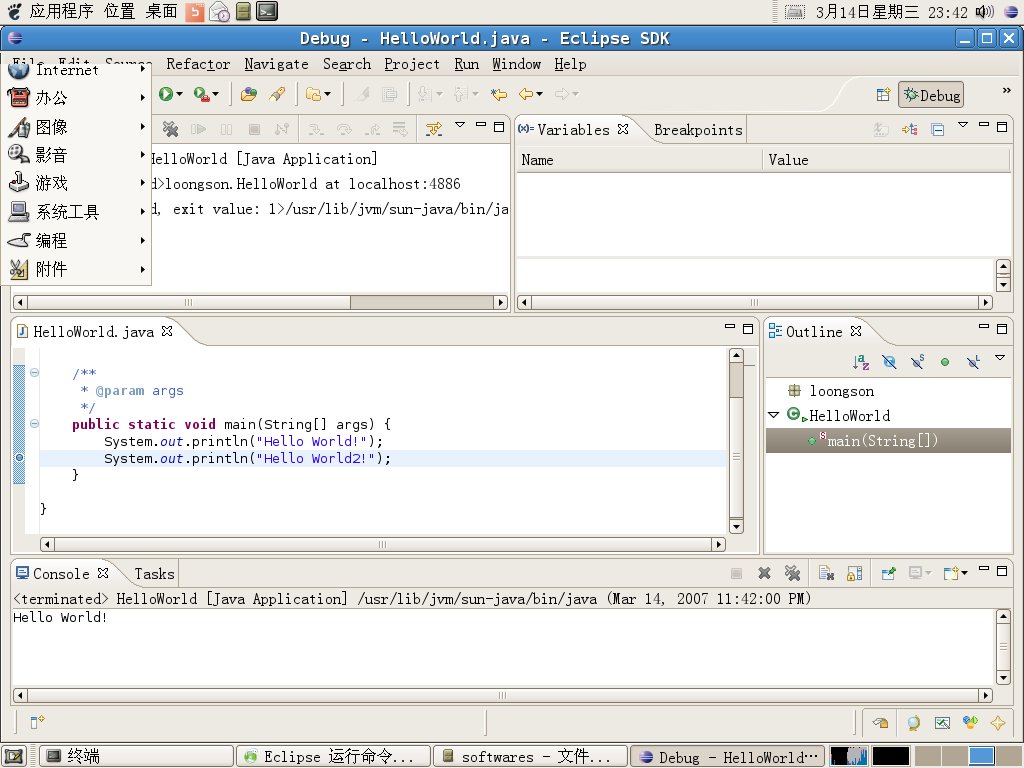Click the green Run button in toolbar
This screenshot has width=1024, height=768.
pos(166,94)
